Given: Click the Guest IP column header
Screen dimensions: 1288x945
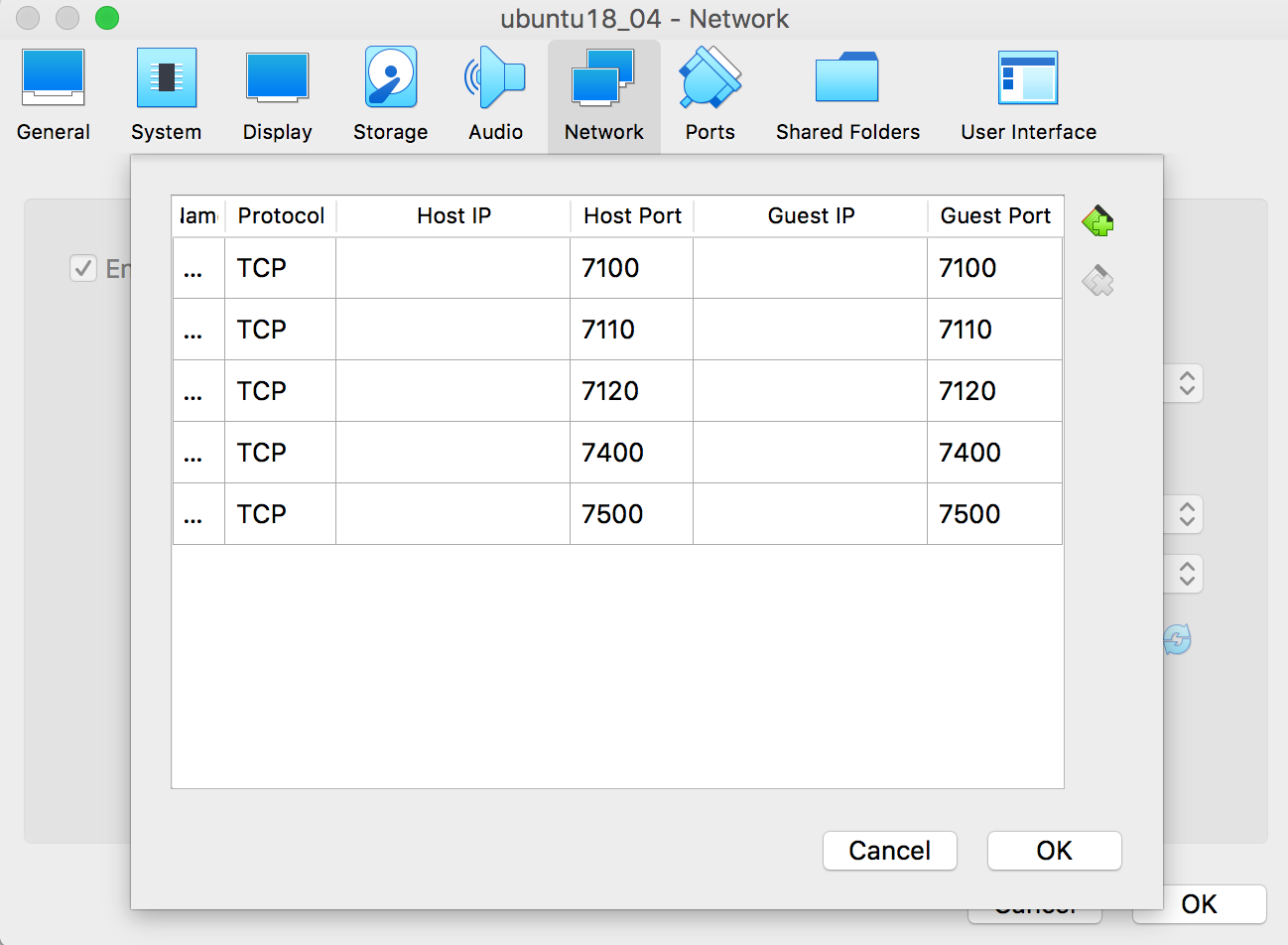Looking at the screenshot, I should (811, 216).
